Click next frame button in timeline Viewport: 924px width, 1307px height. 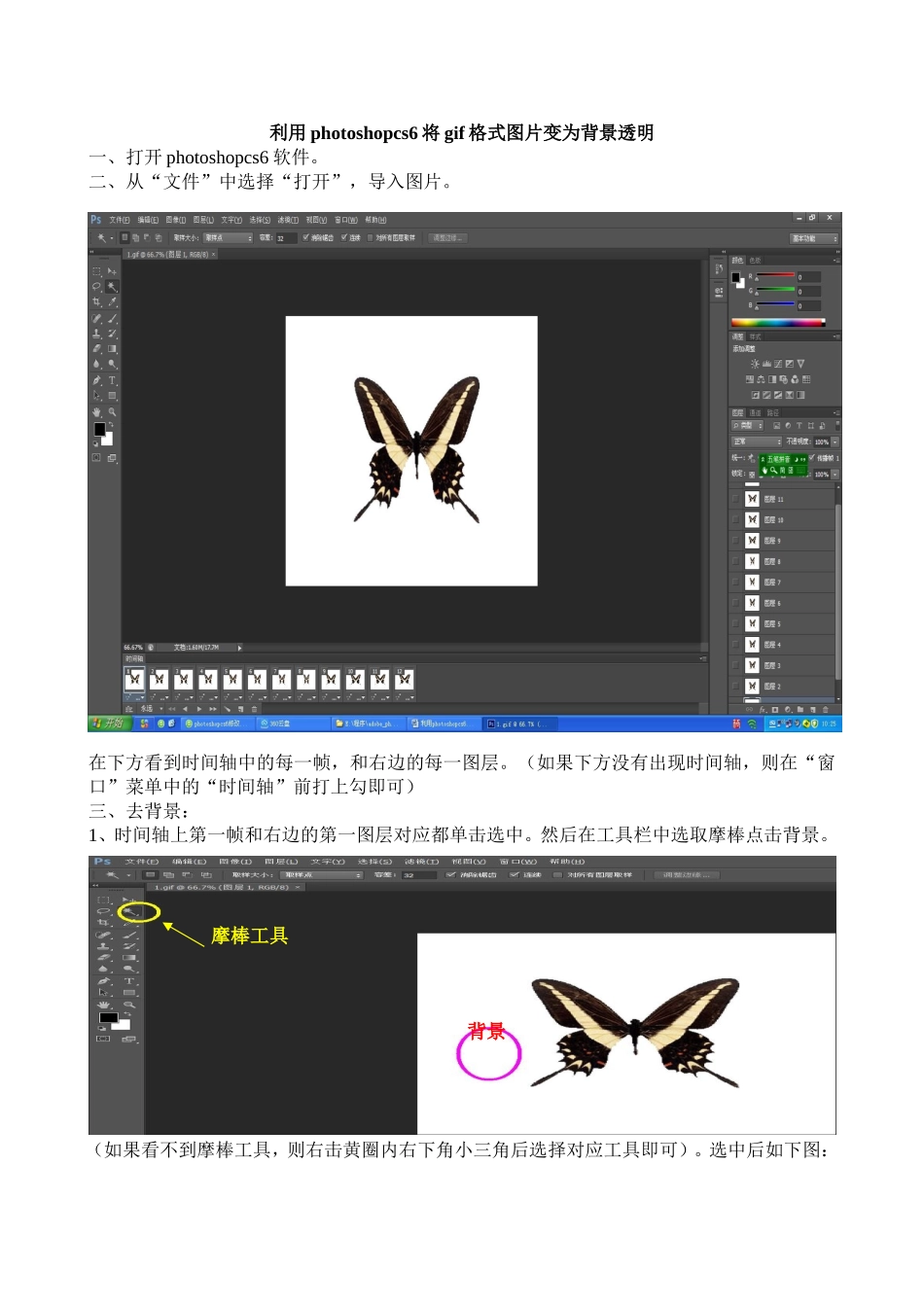(213, 709)
